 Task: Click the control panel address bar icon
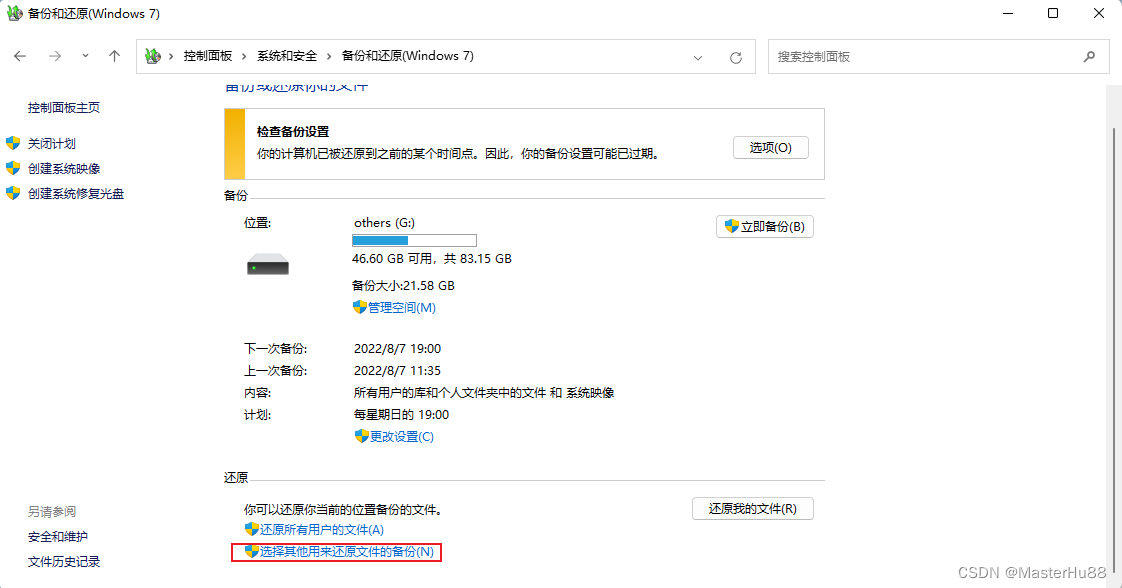coord(152,56)
